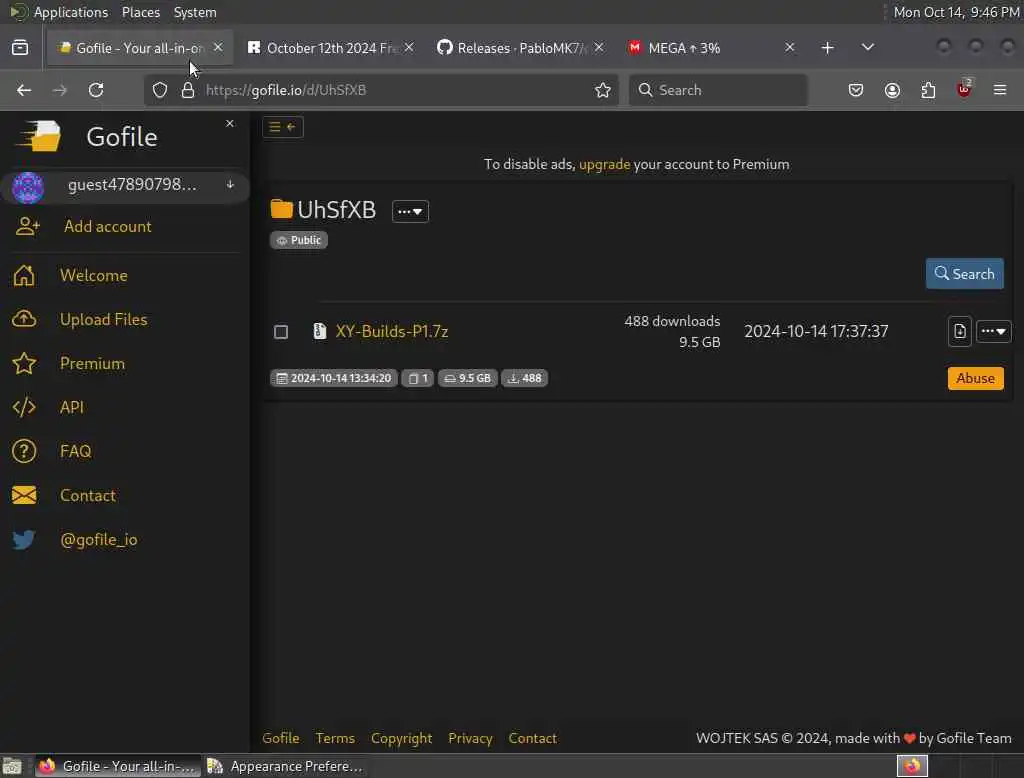The height and width of the screenshot is (778, 1024).
Task: Open @gofile_io Twitter link
Action: point(99,540)
